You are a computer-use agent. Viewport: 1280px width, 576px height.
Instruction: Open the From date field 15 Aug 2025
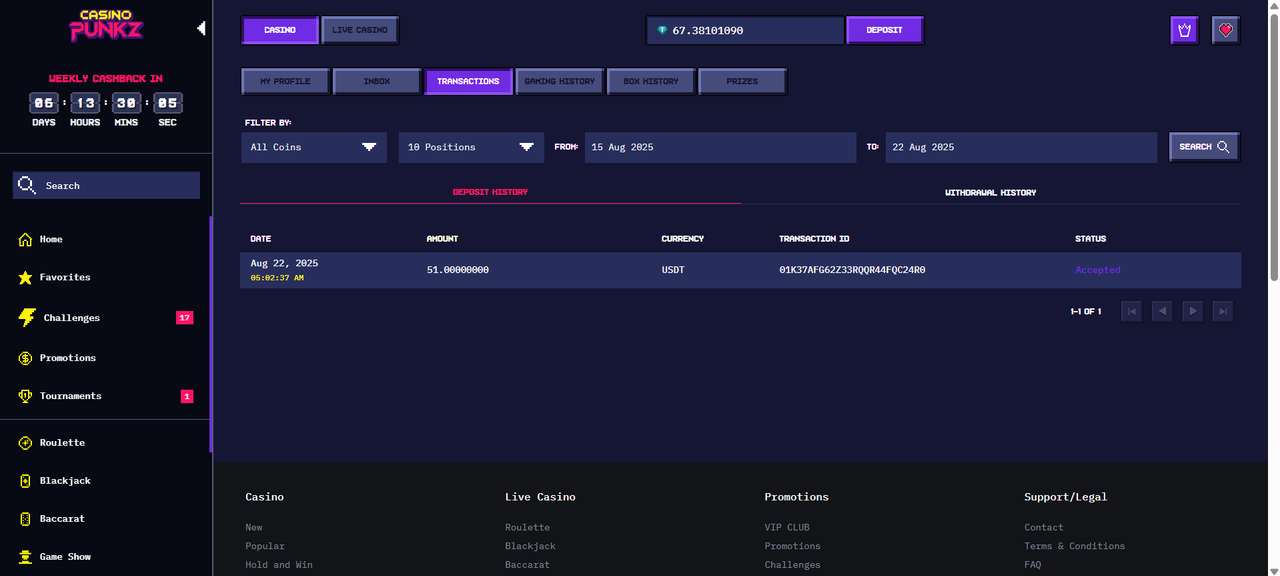point(720,147)
